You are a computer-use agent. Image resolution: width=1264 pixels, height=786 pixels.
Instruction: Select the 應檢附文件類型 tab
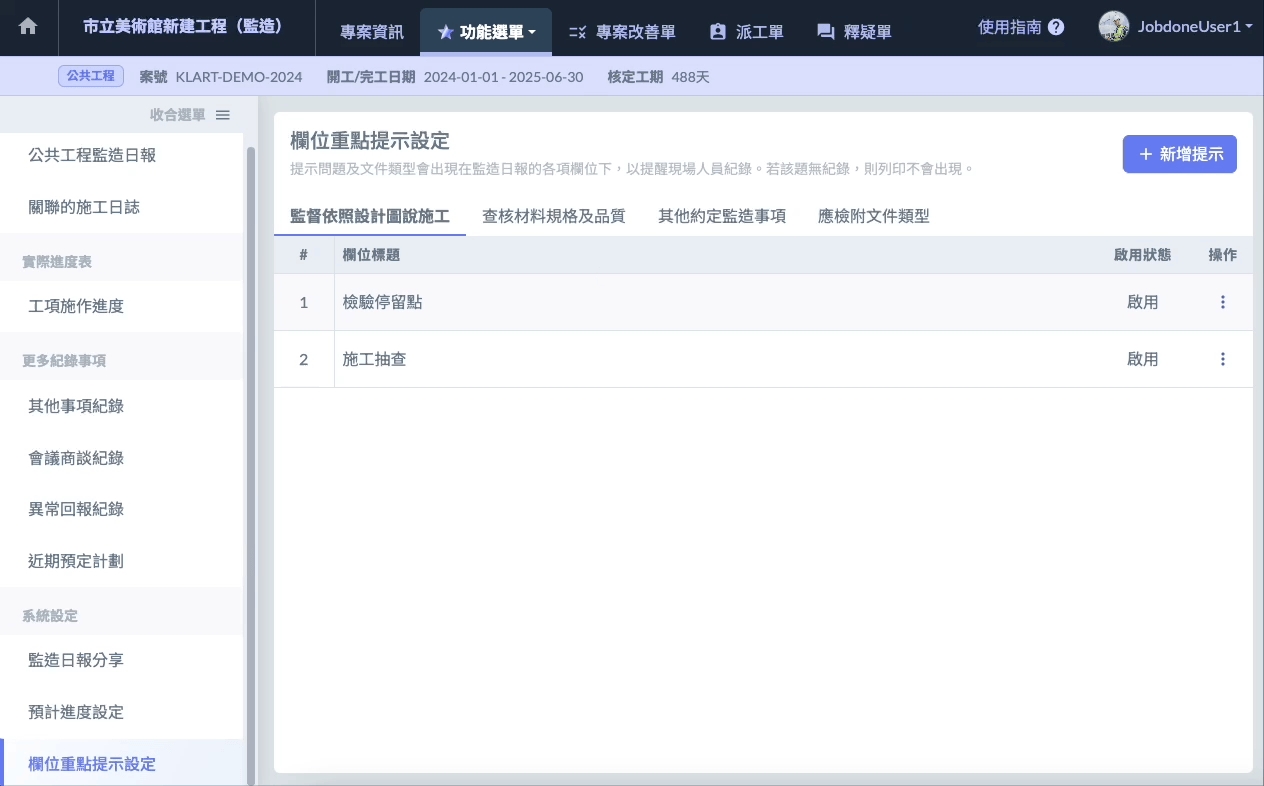pos(873,216)
